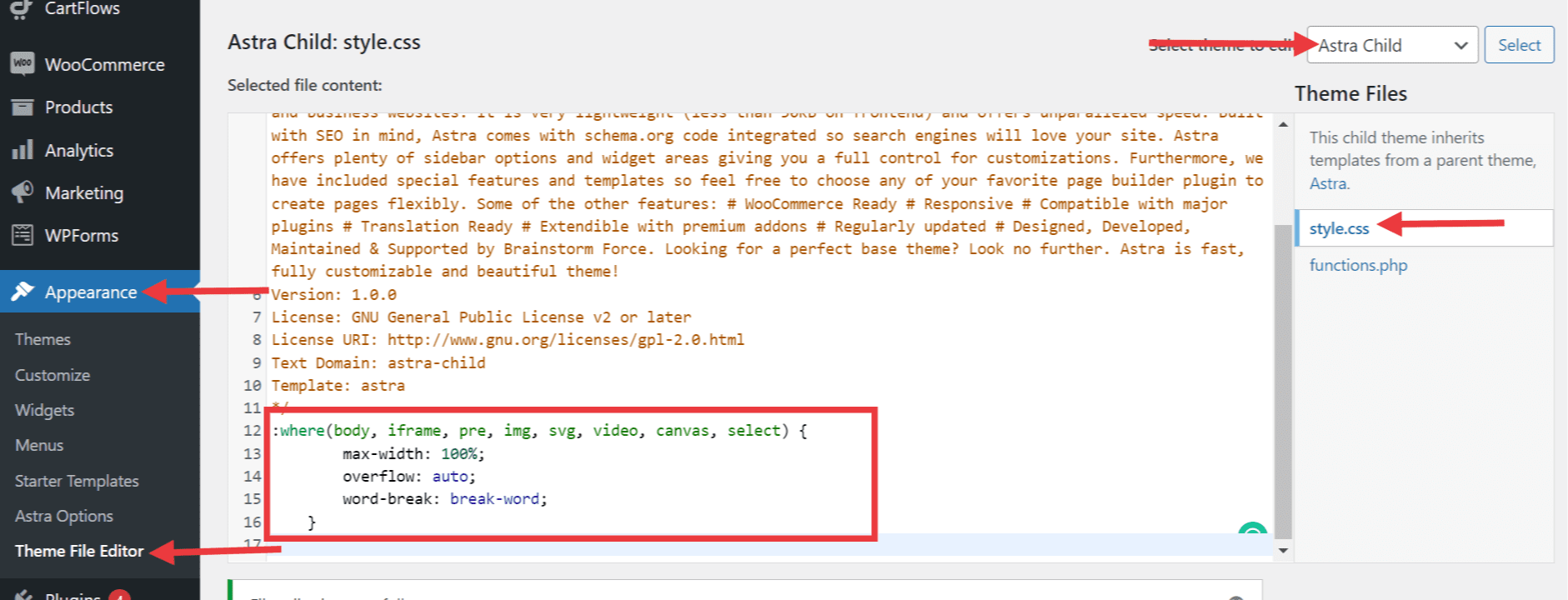This screenshot has height=600, width=1568.
Task: Click the WooCommerce woo icon
Action: 23,64
